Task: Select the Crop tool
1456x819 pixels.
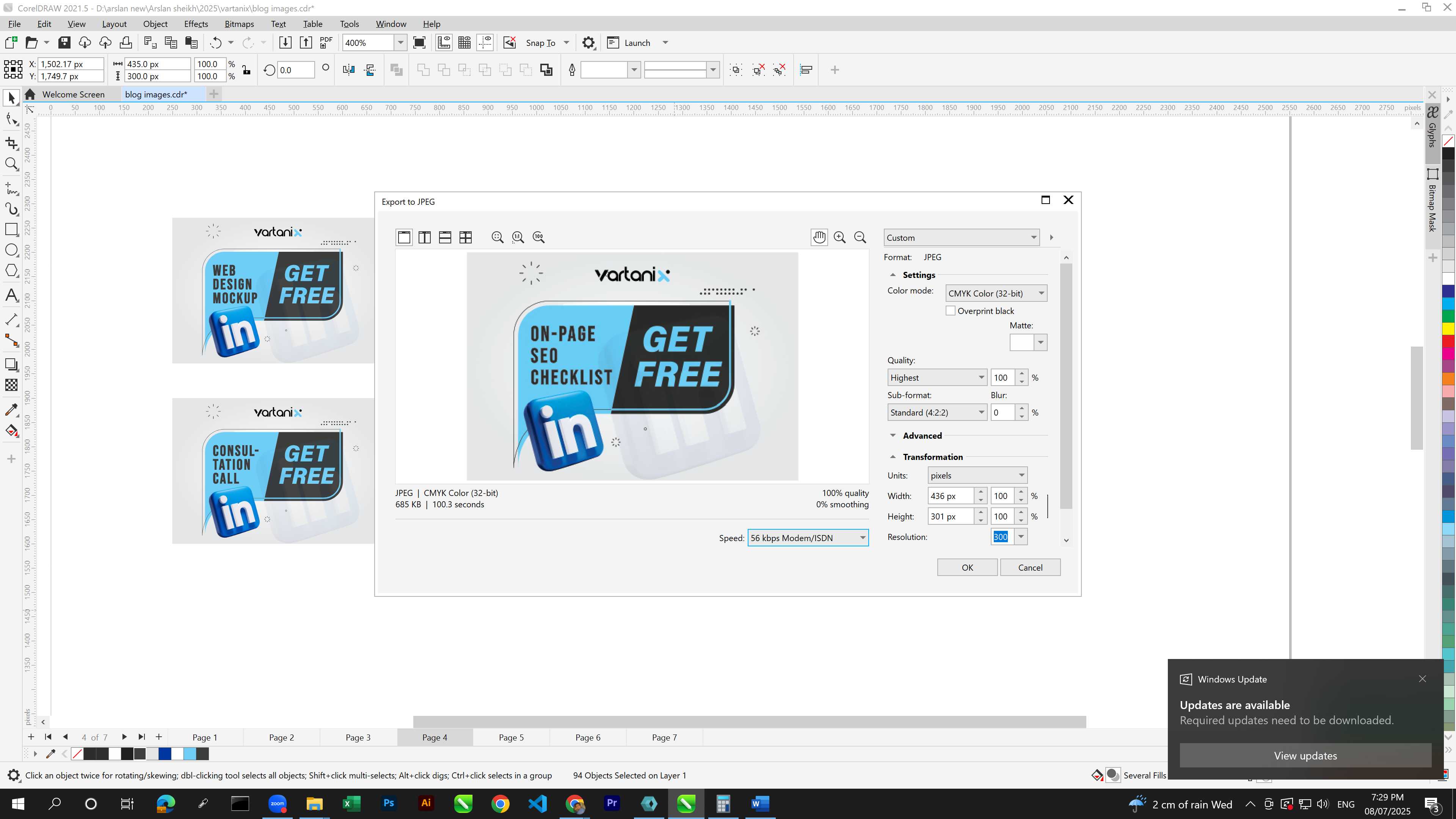Action: (11, 143)
